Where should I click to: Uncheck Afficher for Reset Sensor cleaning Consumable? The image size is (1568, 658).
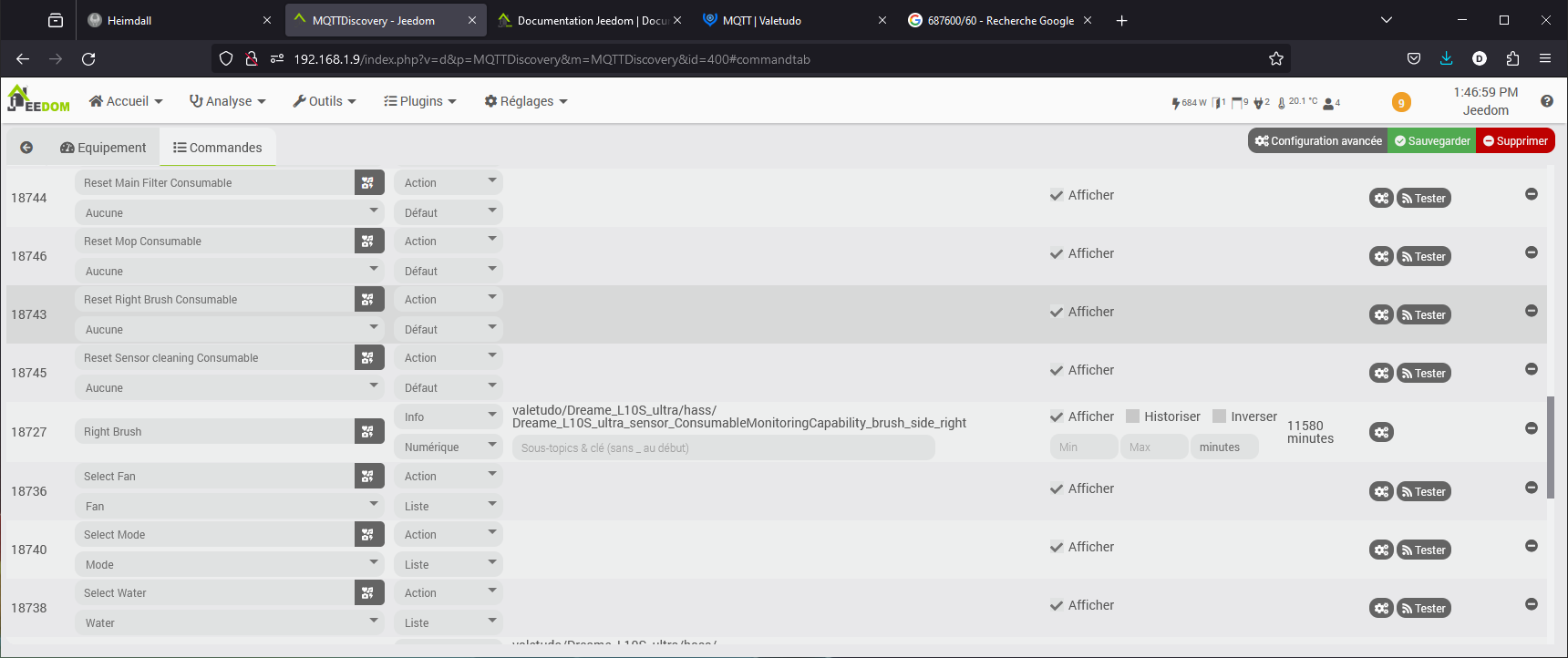pyautogui.click(x=1057, y=370)
